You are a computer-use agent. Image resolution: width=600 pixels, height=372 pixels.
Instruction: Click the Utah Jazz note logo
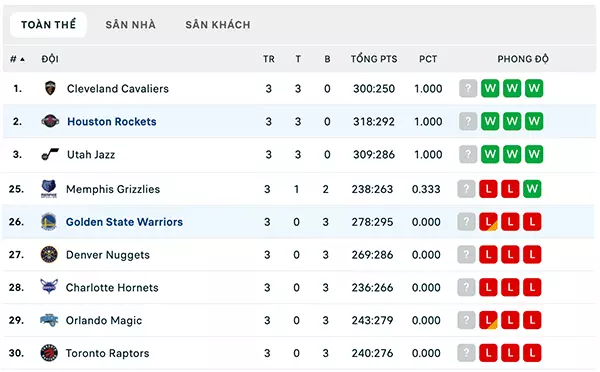coord(50,154)
